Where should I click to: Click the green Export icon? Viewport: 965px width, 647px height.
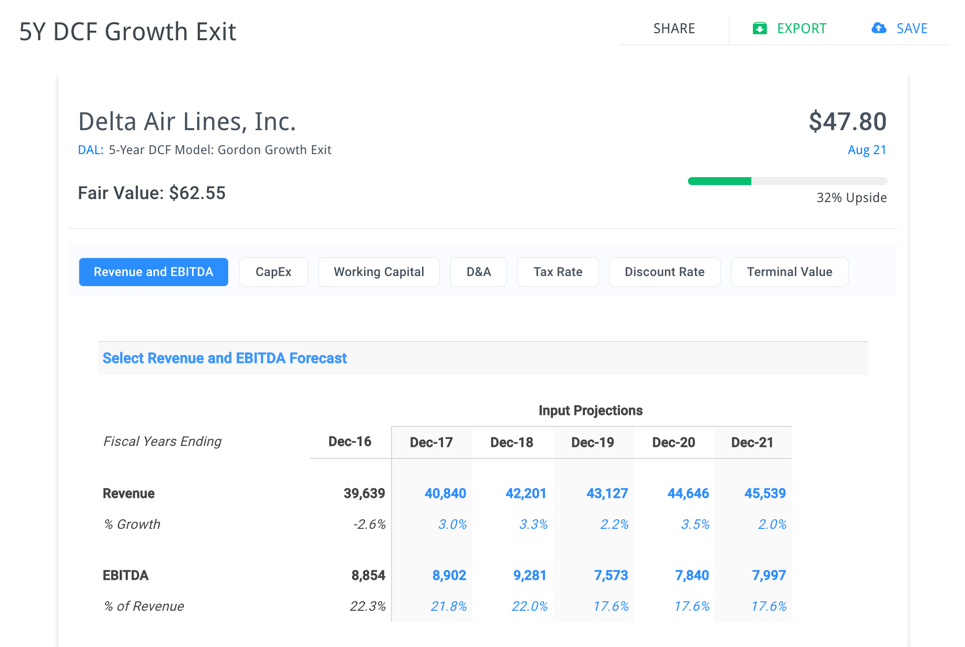click(759, 28)
